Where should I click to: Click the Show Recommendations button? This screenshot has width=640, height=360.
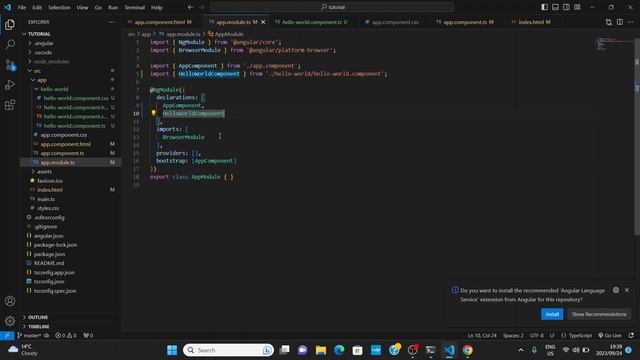tap(598, 314)
